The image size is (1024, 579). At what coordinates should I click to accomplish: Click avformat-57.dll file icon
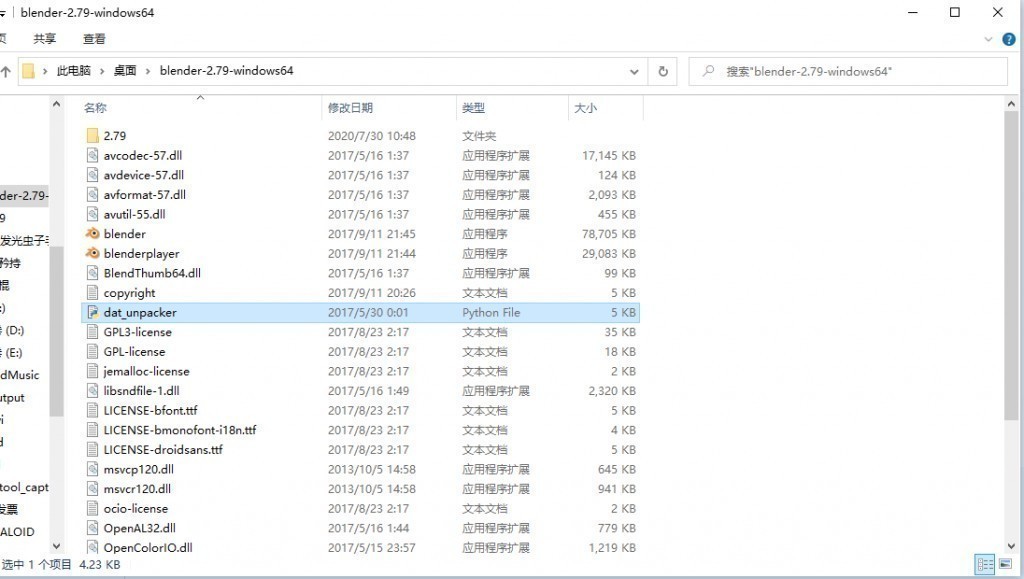click(93, 195)
